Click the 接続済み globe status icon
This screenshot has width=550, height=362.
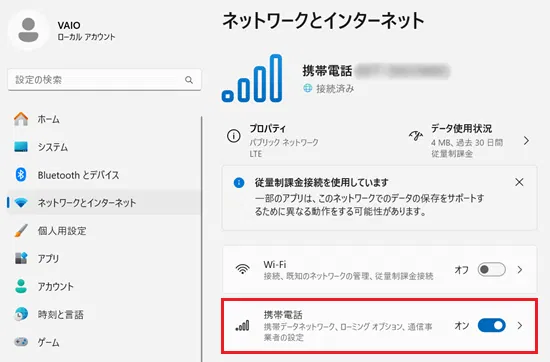coord(308,88)
